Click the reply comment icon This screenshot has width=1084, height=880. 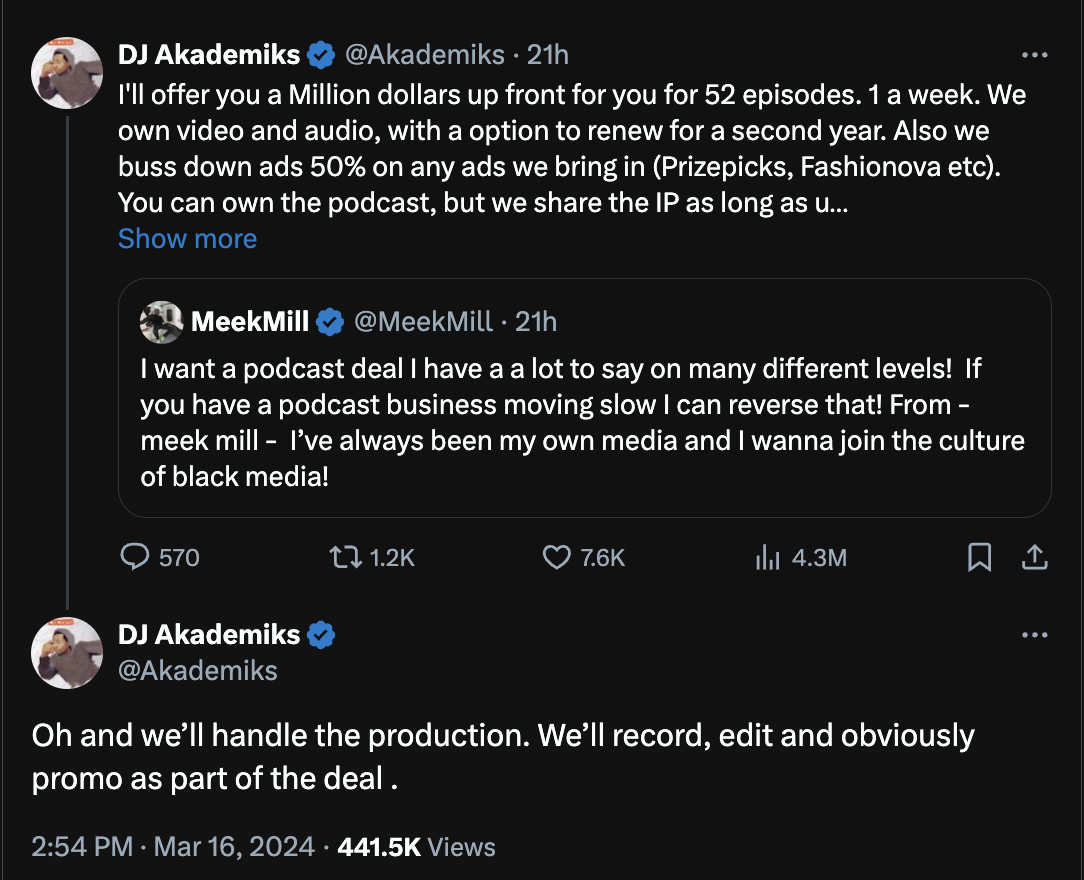click(134, 557)
